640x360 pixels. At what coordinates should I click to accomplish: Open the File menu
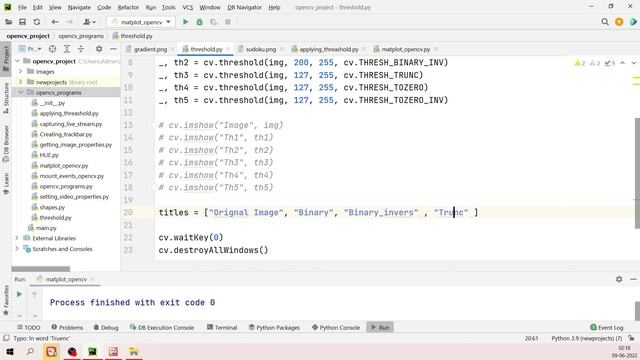pyautogui.click(x=22, y=7)
